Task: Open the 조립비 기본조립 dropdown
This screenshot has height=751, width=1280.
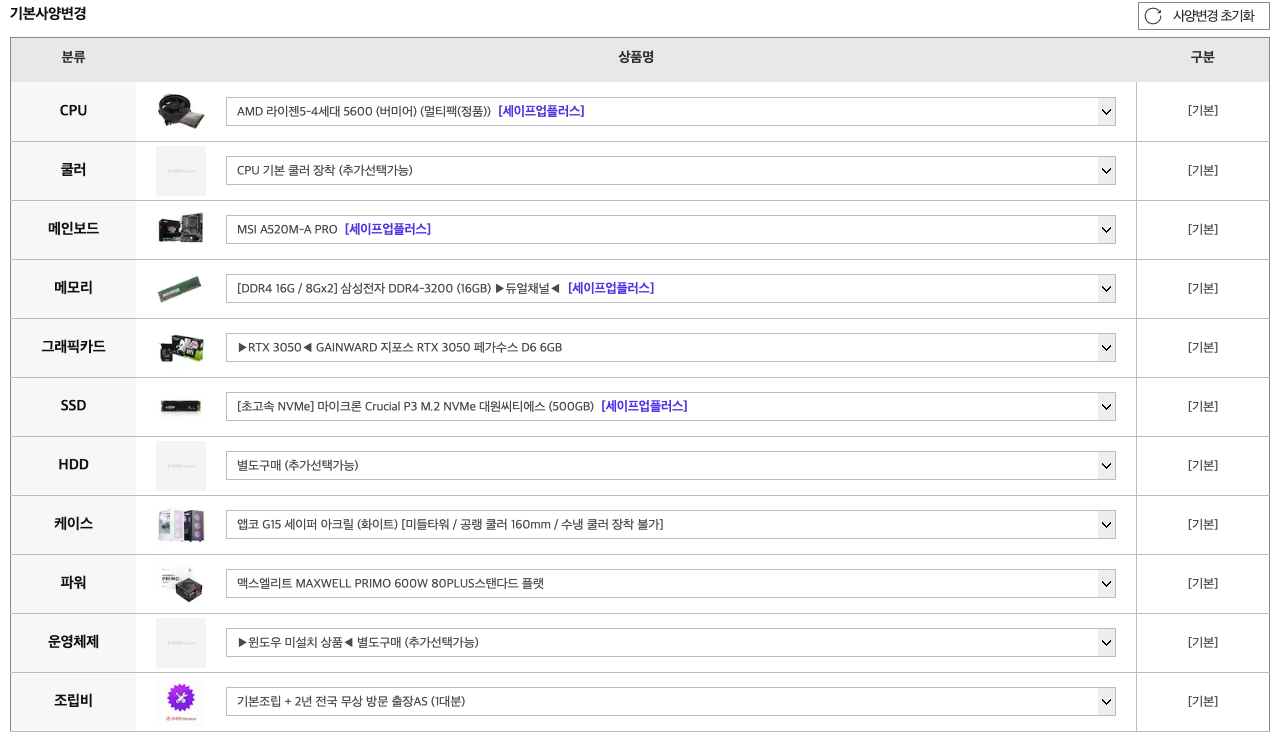Action: coord(671,701)
